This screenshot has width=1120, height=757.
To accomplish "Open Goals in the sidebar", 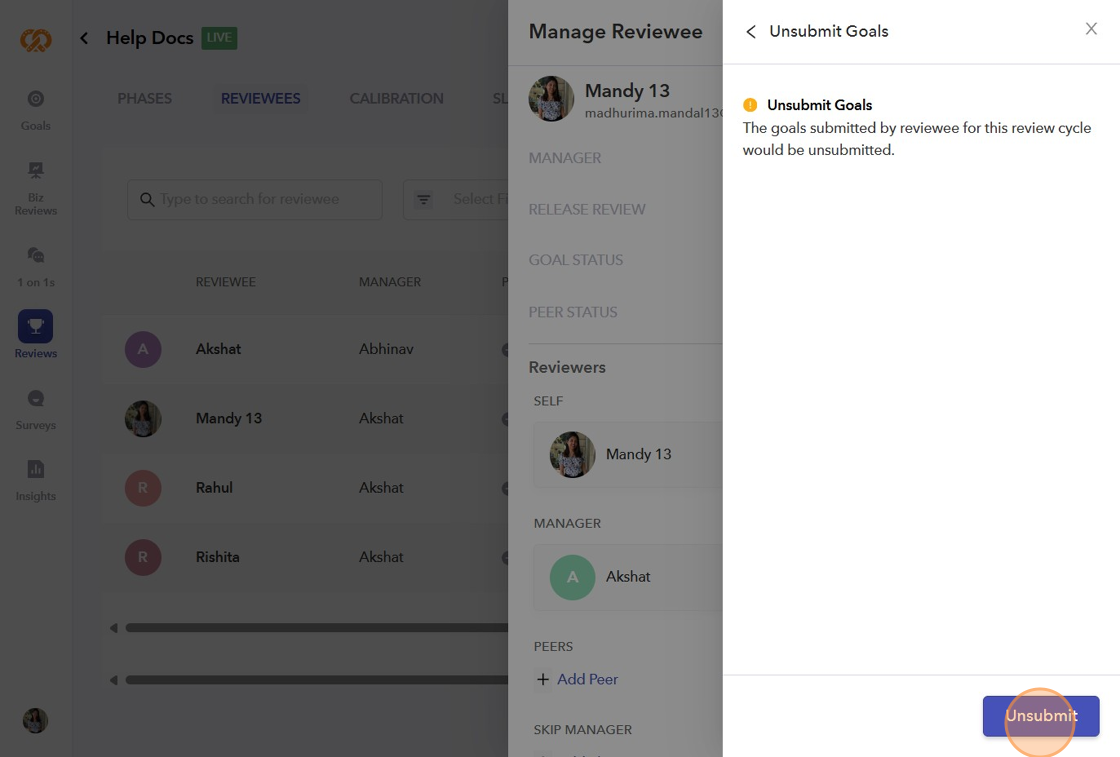I will pyautogui.click(x=35, y=110).
